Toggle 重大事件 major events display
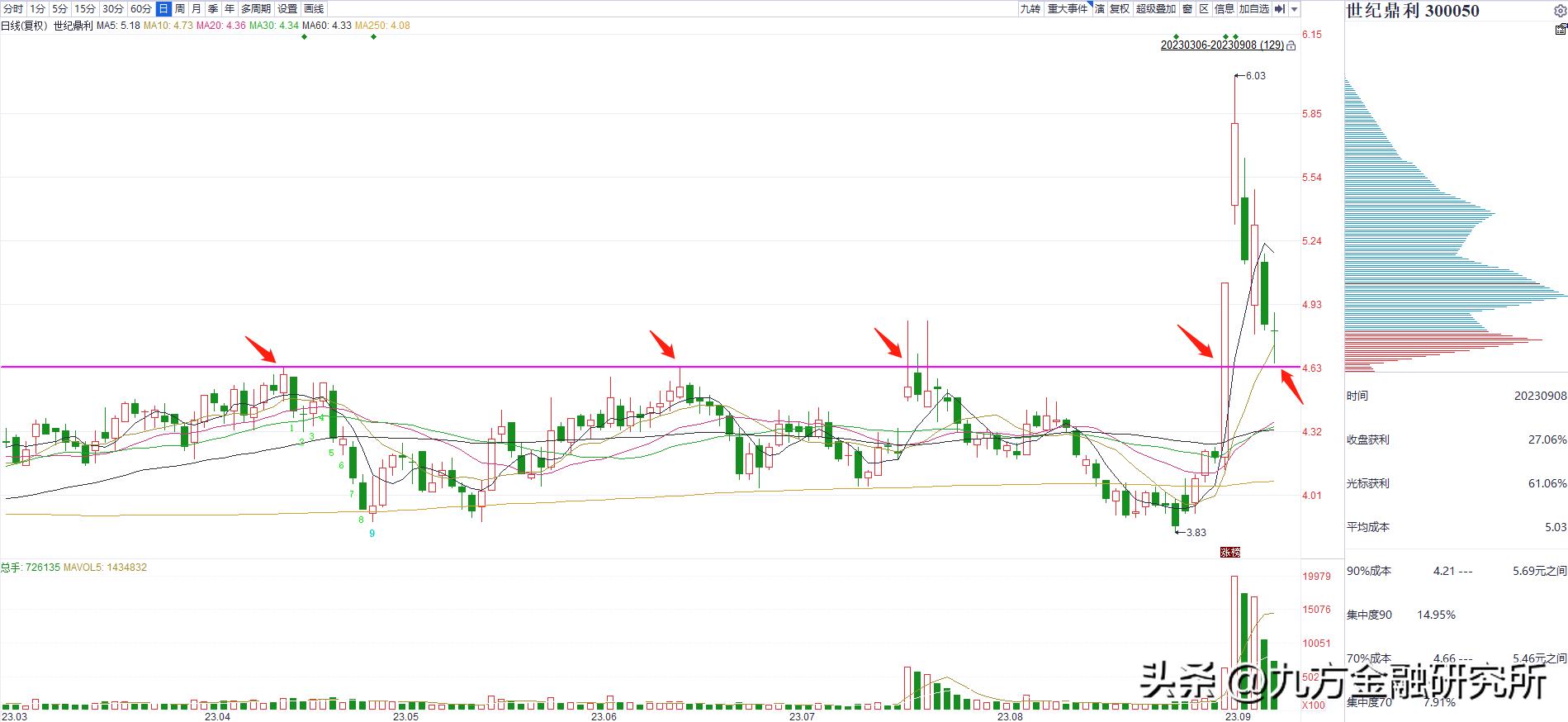 click(x=1068, y=9)
